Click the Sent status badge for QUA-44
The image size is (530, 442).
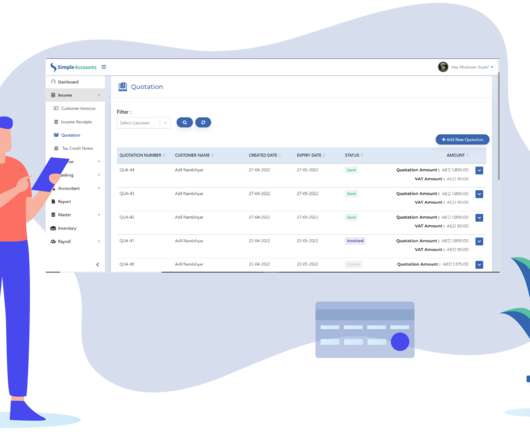coord(351,170)
